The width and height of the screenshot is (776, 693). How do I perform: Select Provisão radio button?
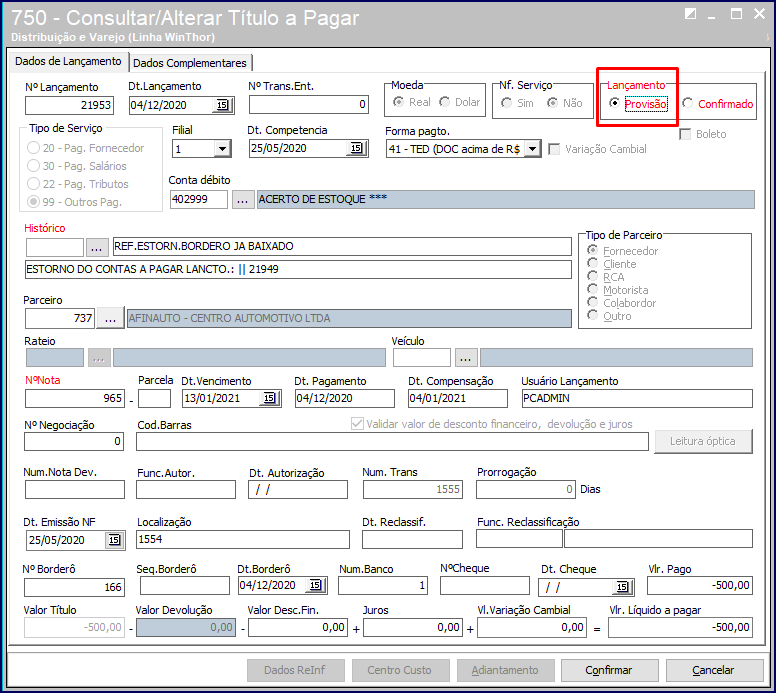coord(614,102)
